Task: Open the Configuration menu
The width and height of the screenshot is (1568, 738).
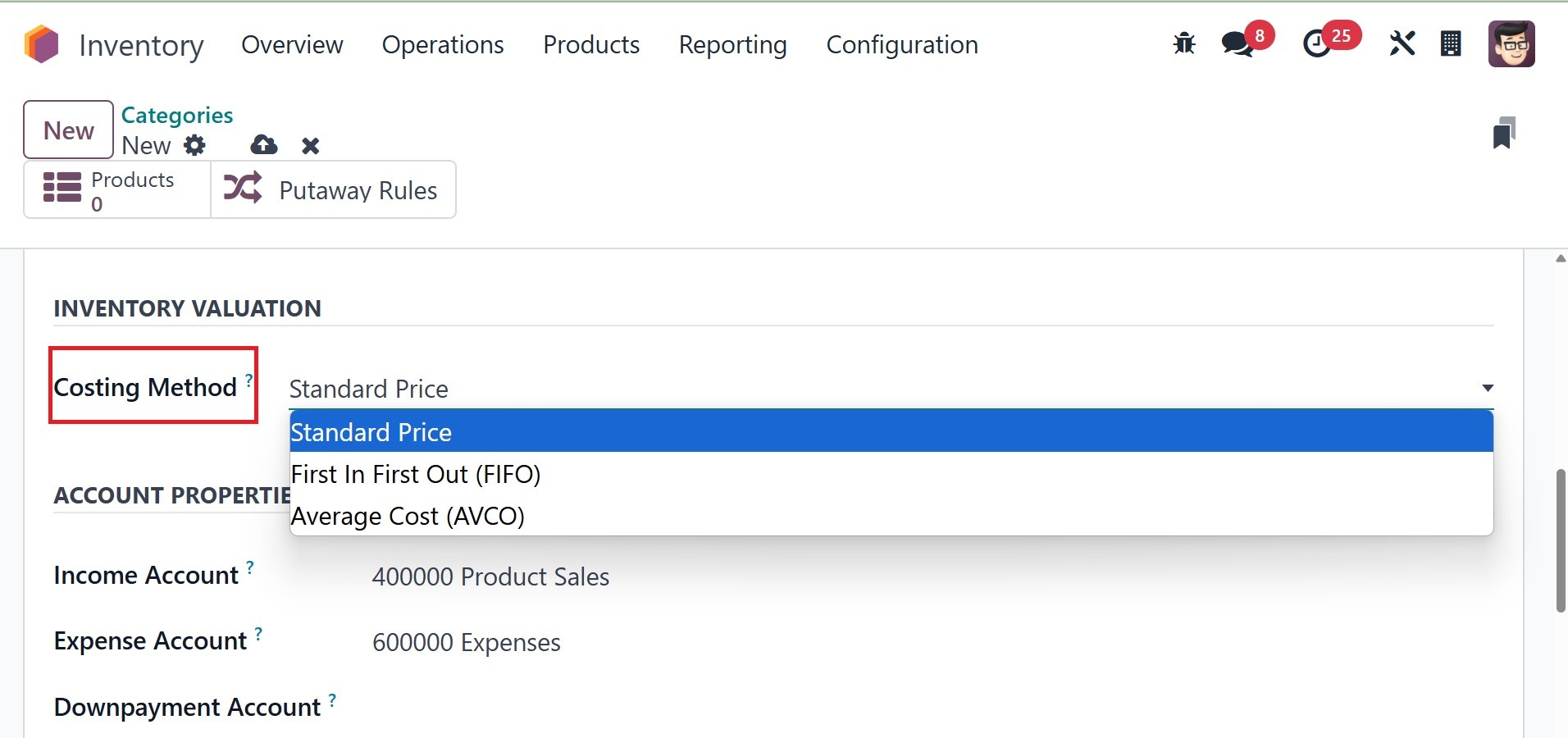Action: pyautogui.click(x=902, y=45)
